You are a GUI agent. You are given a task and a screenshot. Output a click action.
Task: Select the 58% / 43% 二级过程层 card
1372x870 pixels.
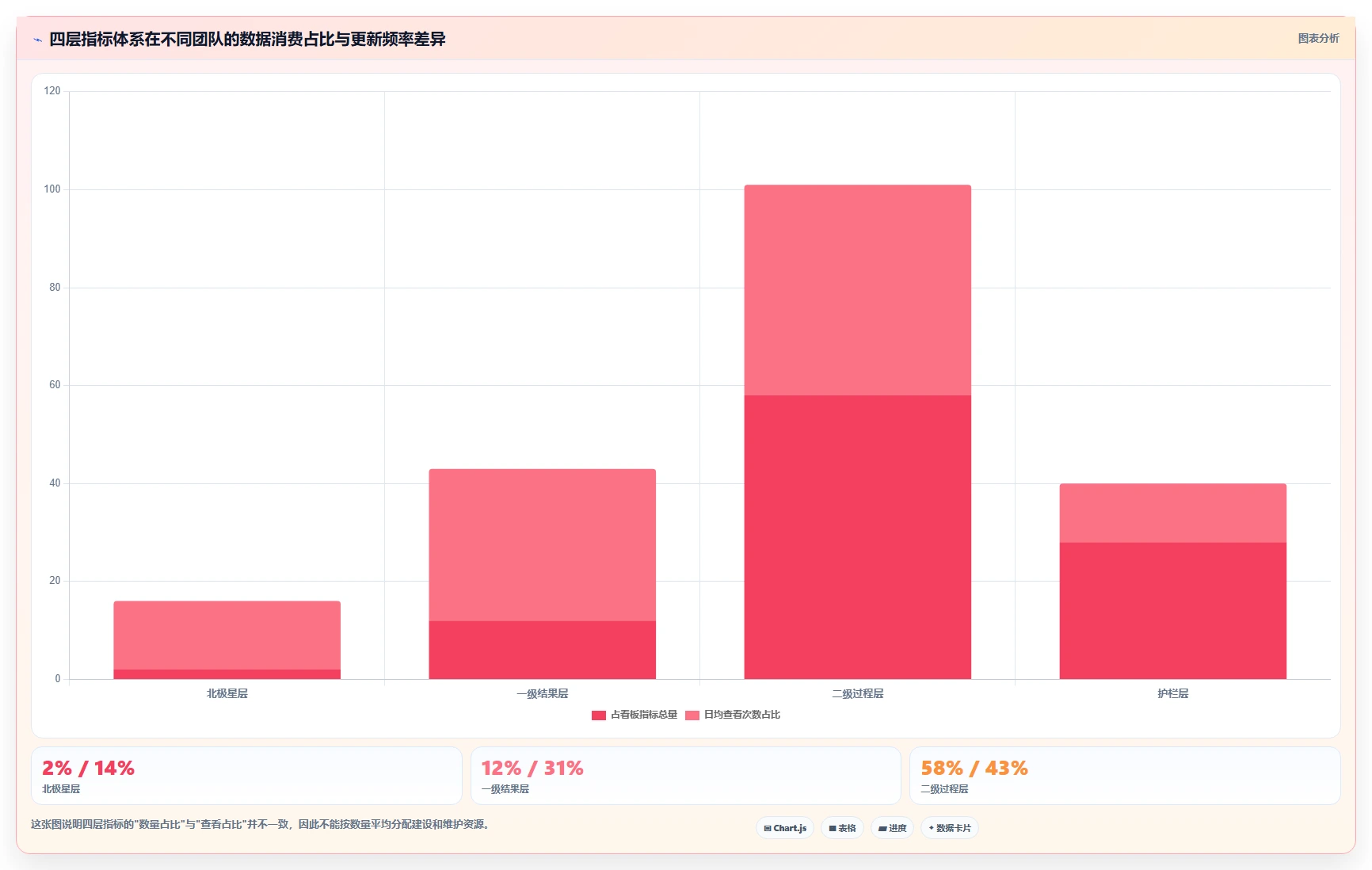point(1125,776)
